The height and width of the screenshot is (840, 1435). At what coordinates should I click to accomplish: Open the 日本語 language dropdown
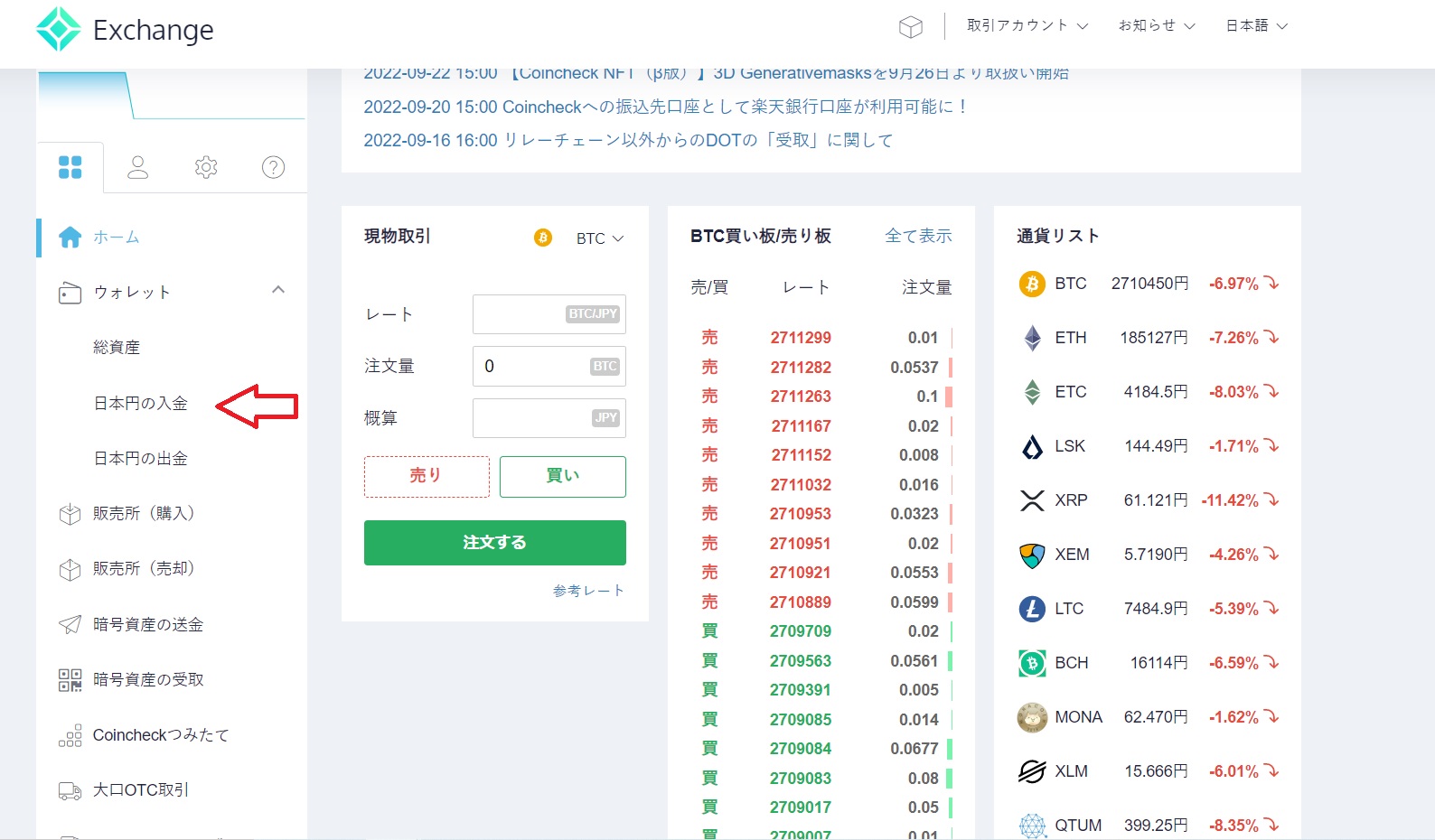1257,25
